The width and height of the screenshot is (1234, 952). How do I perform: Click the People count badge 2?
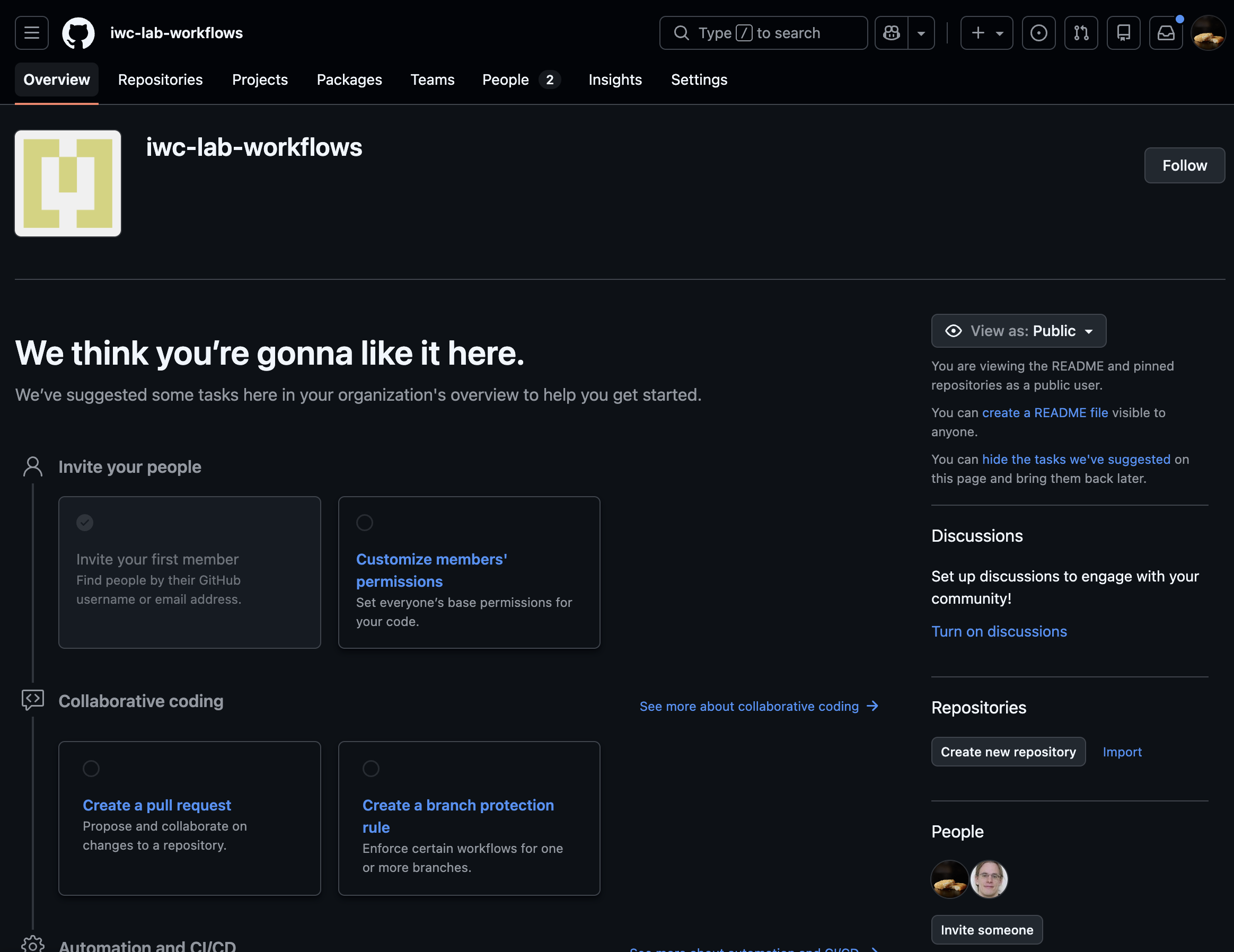click(x=549, y=80)
